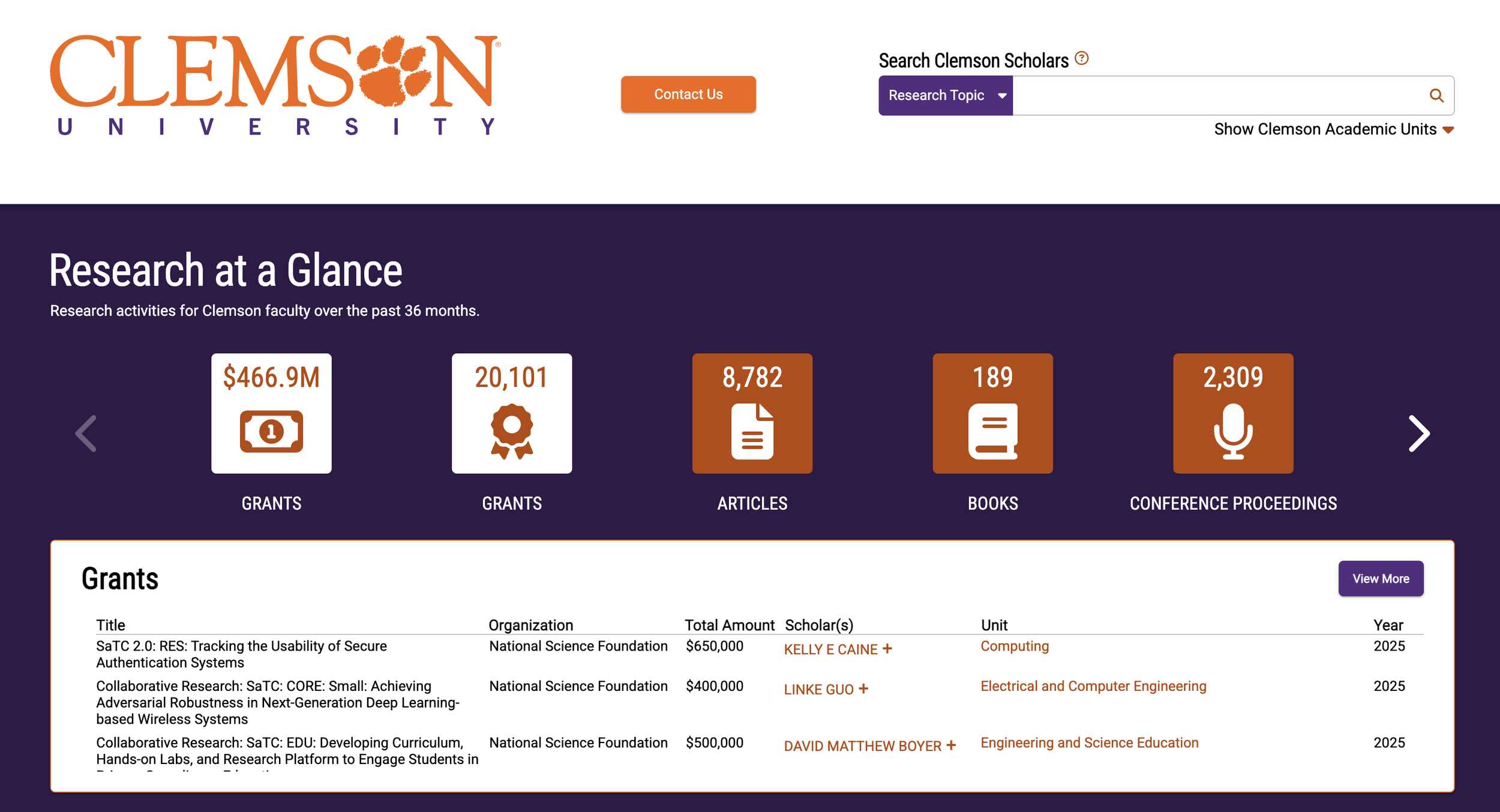Select the Conference Proceedings microphone tile
Screen dimensions: 1500x812
point(1233,413)
